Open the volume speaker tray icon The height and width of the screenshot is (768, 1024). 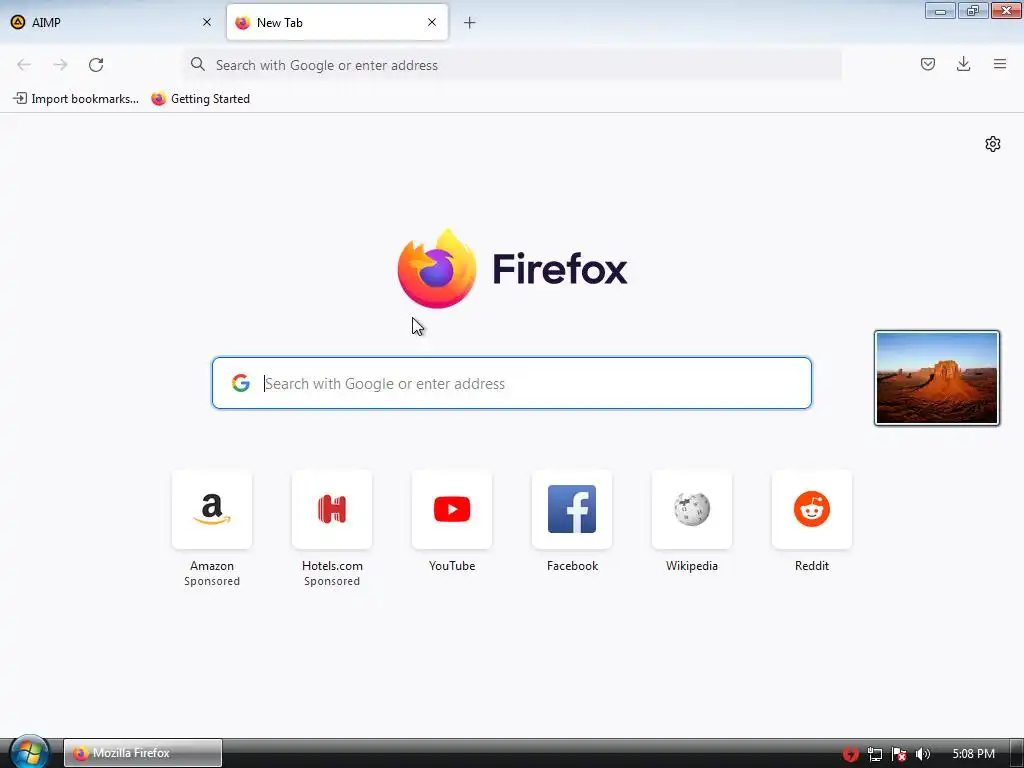coord(923,754)
